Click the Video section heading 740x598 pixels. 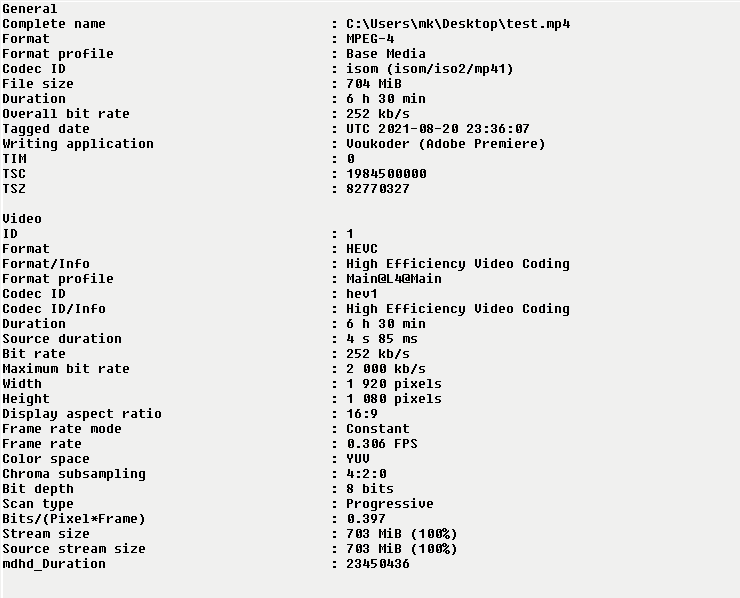tap(22, 219)
